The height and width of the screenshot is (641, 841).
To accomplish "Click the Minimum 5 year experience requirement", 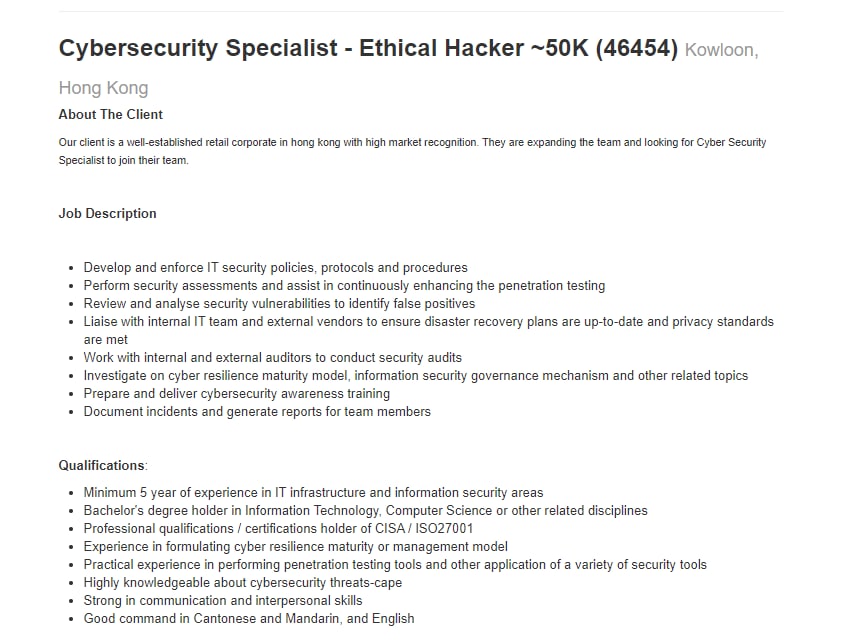I will (x=313, y=493).
